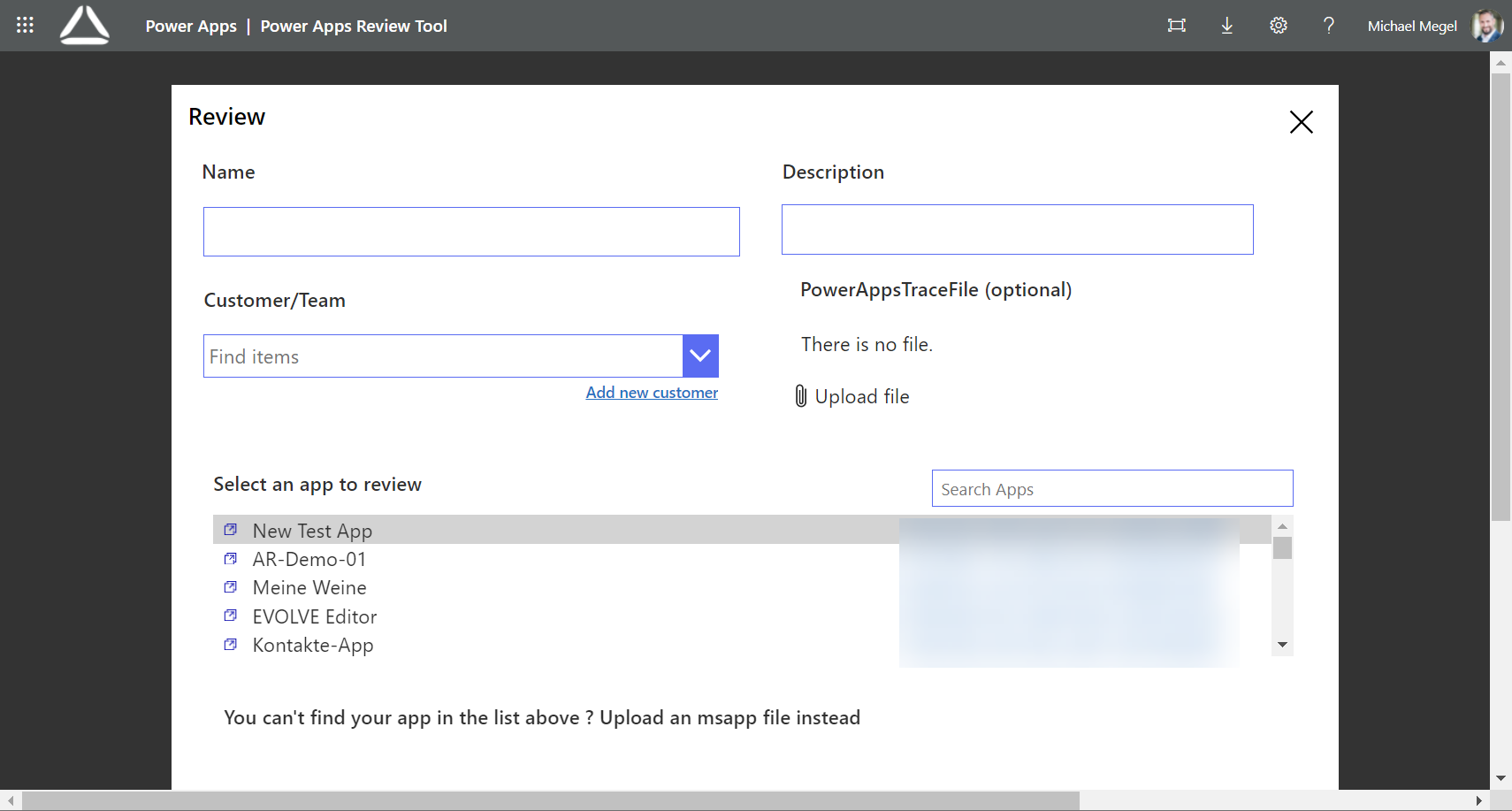Screen dimensions: 1512x811
Task: Click the Search Apps field
Action: click(1112, 488)
